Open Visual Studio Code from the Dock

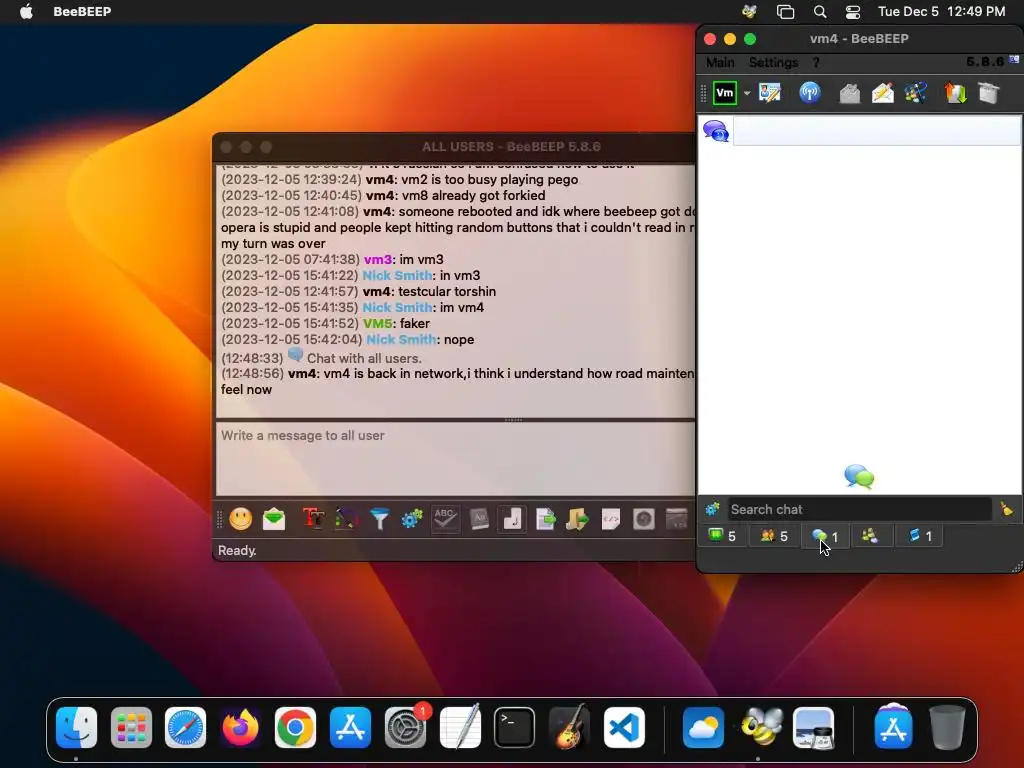[x=624, y=727]
